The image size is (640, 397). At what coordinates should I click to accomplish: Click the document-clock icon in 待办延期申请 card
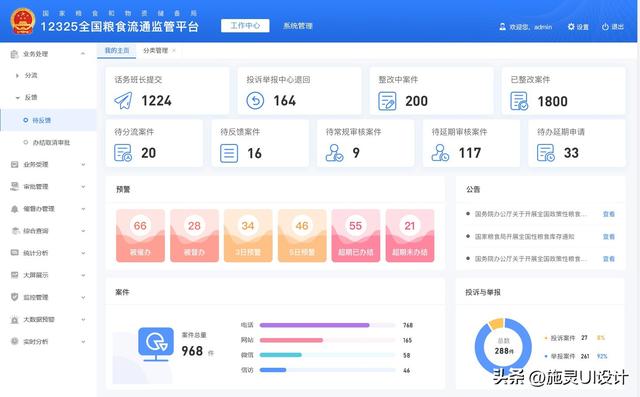[546, 153]
